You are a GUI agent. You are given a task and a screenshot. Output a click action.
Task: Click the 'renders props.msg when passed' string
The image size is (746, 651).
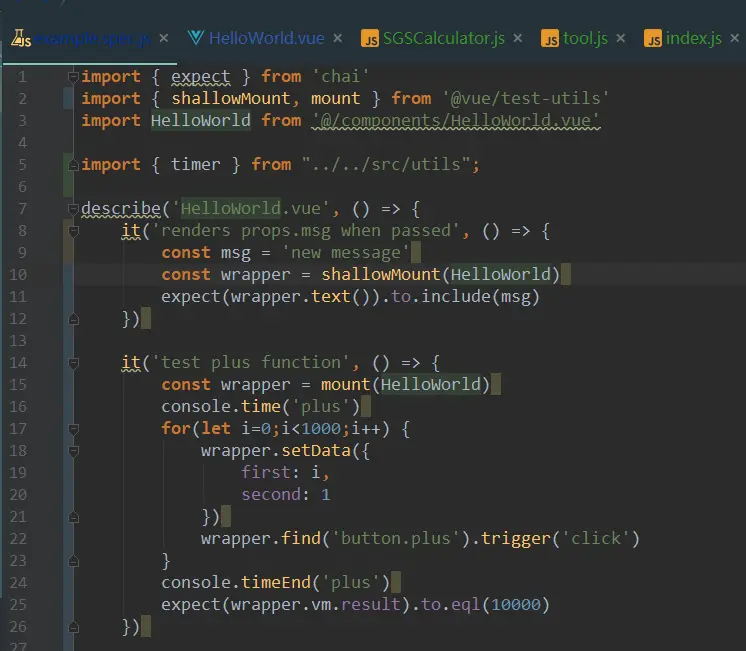coord(305,231)
